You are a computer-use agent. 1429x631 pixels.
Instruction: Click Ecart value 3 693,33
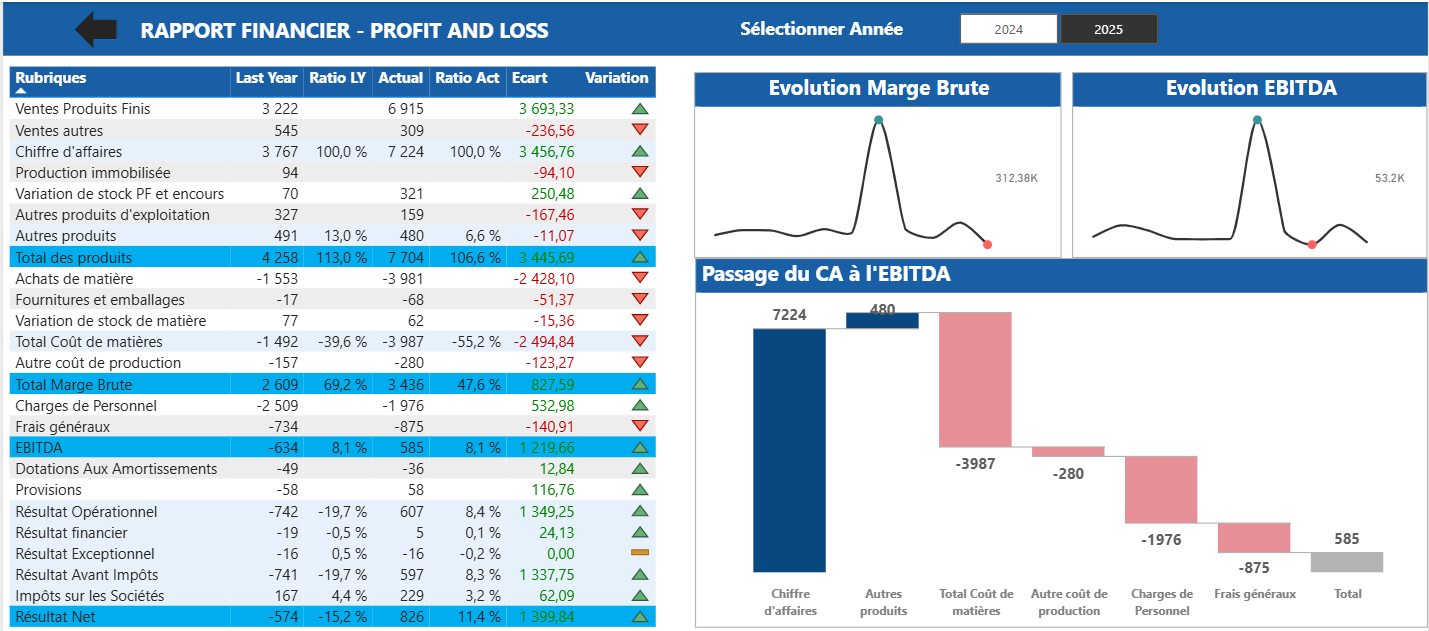547,108
